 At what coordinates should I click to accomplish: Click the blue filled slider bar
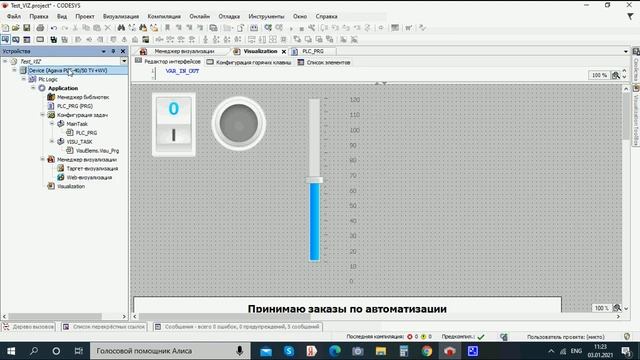coord(315,221)
